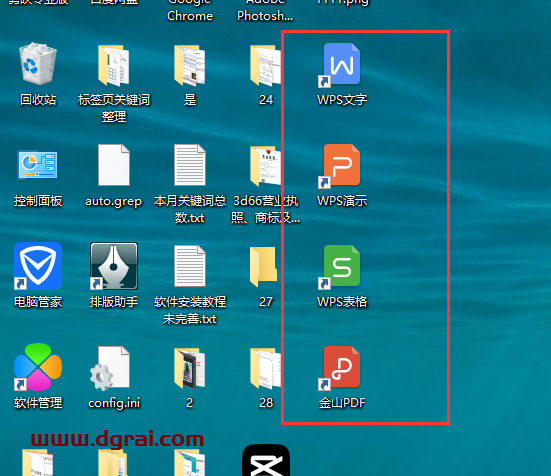Viewport: 551px width, 476px height.
Task: Launch the 电脑管家 shortcut
Action: click(38, 266)
